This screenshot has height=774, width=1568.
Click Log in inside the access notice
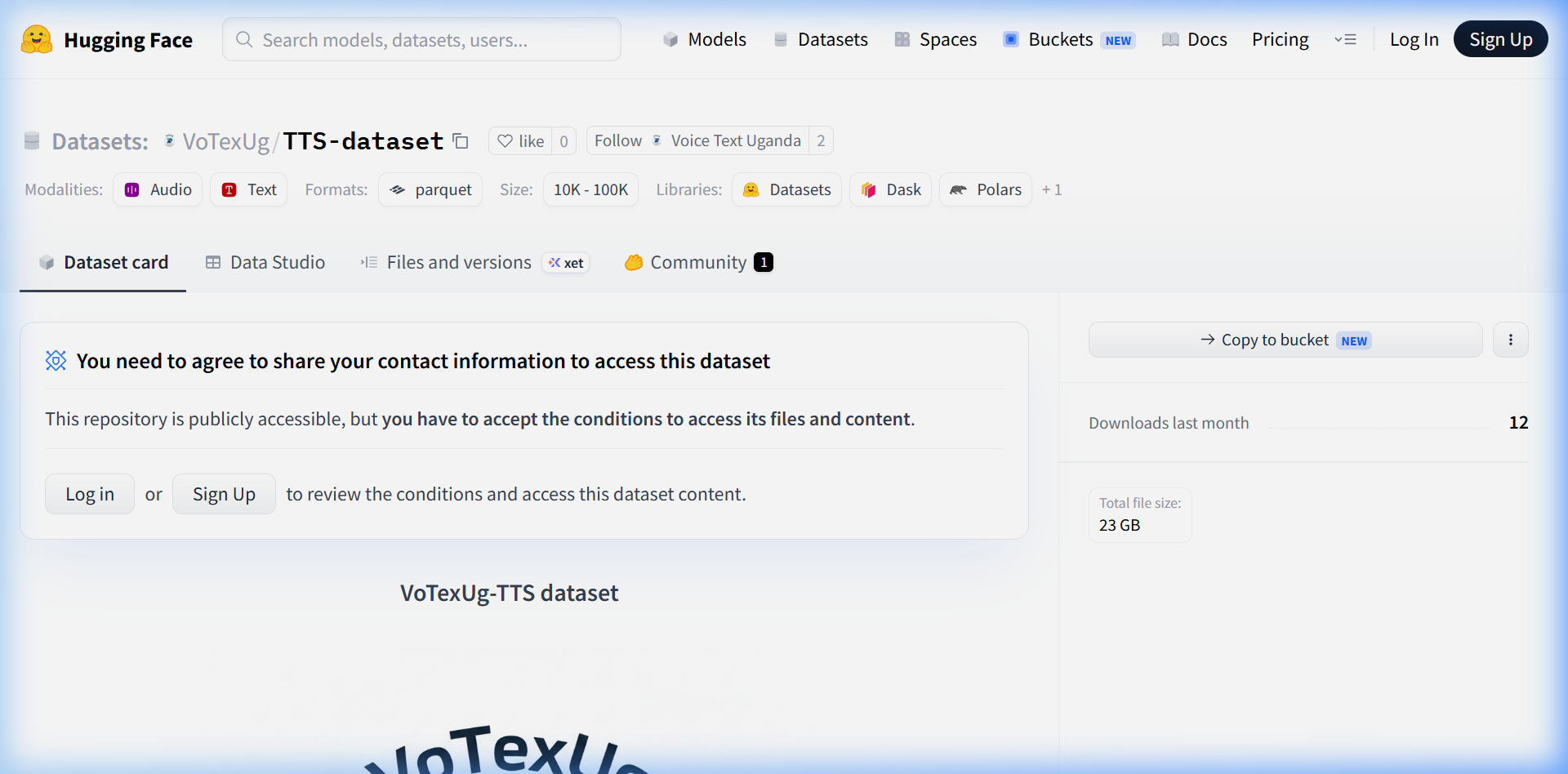(x=90, y=494)
